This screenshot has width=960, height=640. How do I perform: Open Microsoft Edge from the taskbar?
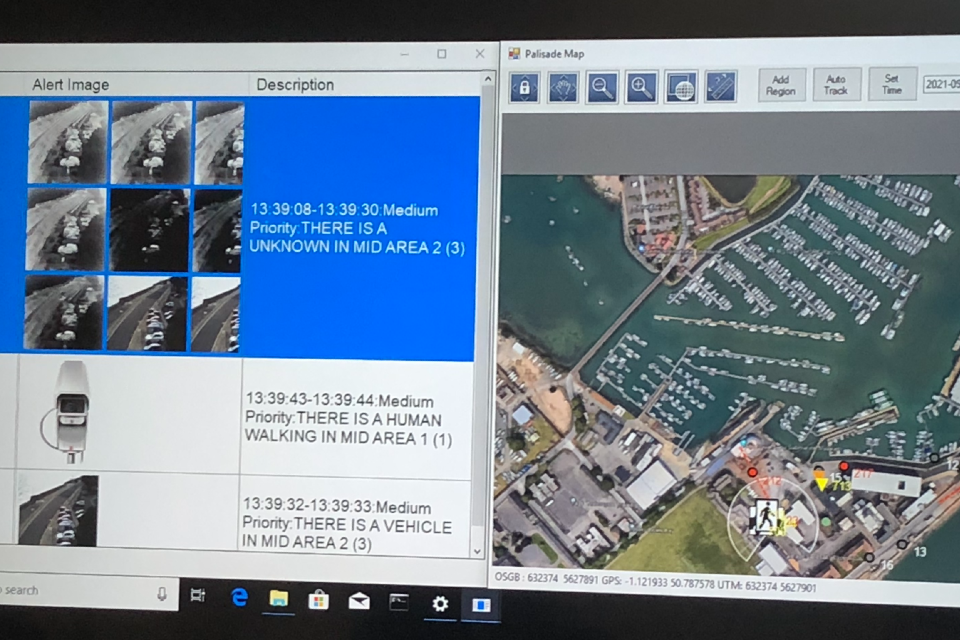click(x=239, y=598)
